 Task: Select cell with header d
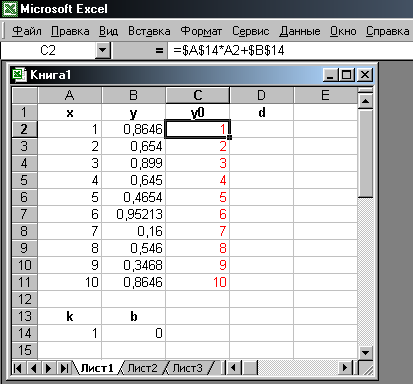tap(262, 112)
